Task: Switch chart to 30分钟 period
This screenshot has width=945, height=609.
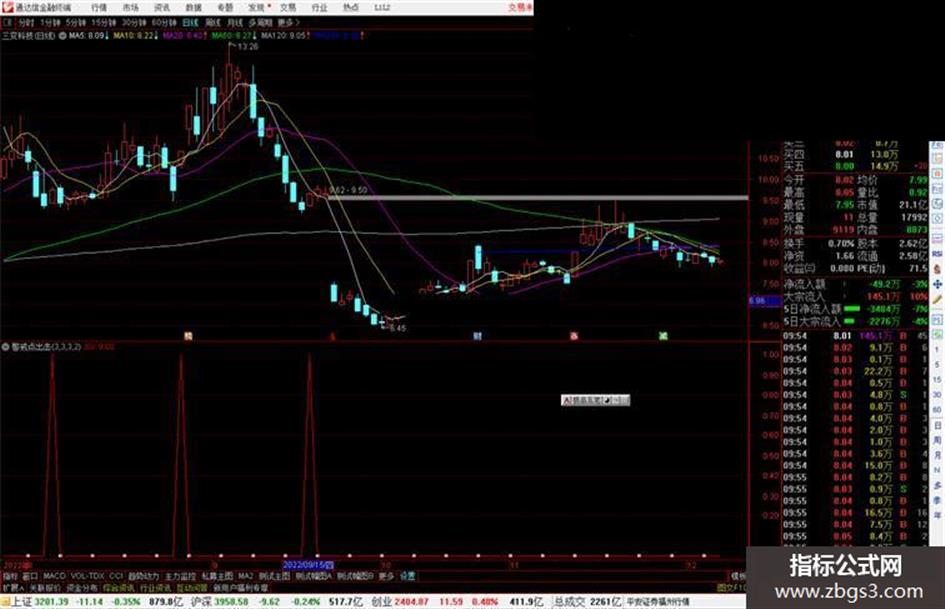Action: click(133, 22)
